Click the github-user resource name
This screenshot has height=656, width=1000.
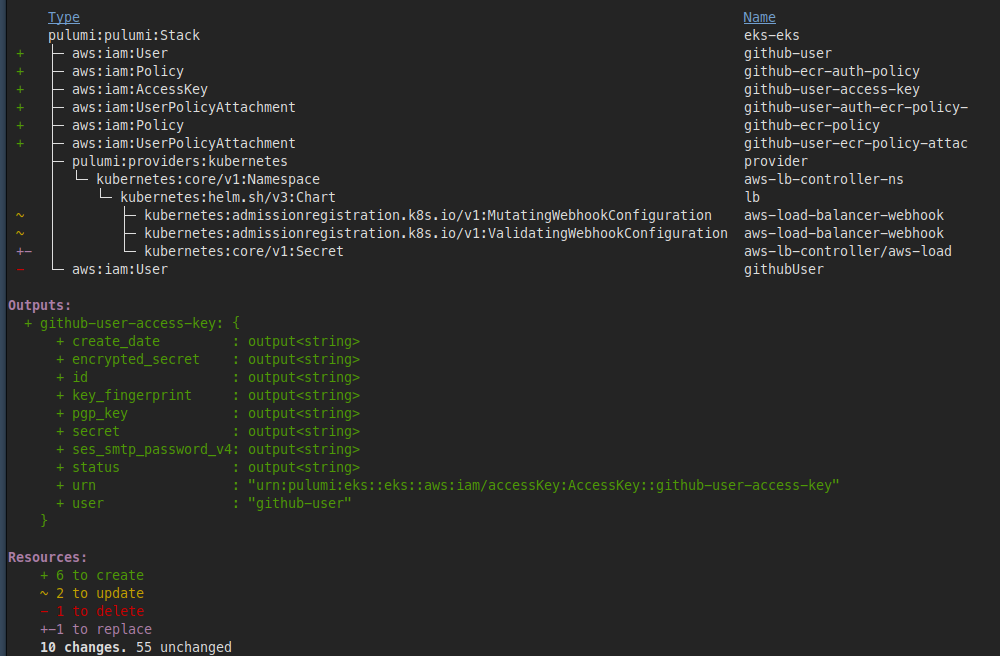[788, 54]
